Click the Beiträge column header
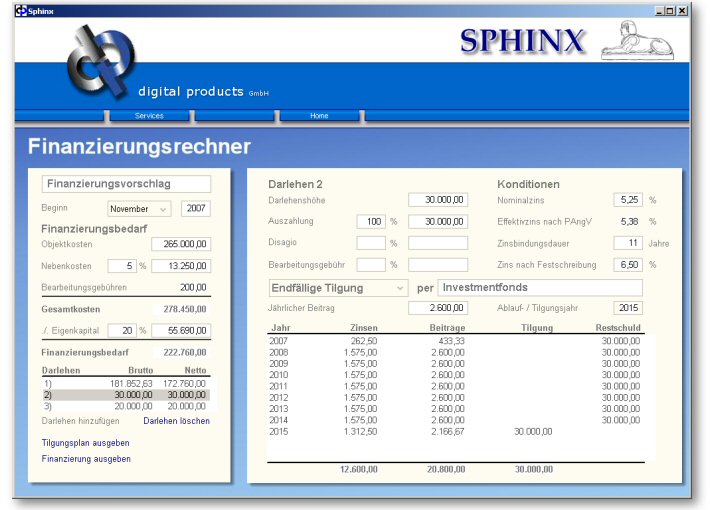Image resolution: width=710 pixels, height=510 pixels. click(x=447, y=327)
